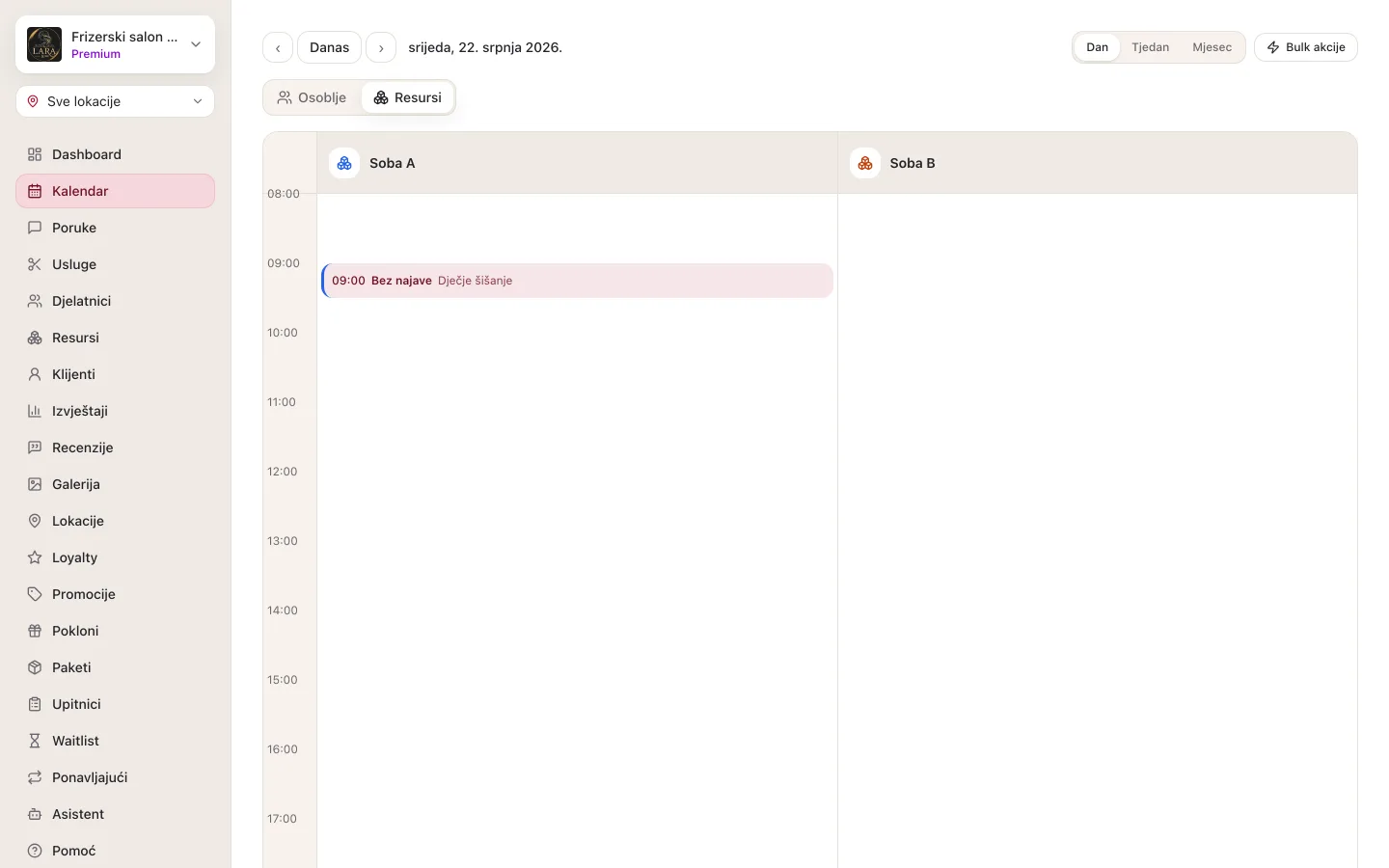This screenshot has height=868, width=1389.
Task: Open Bulk akcije menu
Action: coord(1306,47)
